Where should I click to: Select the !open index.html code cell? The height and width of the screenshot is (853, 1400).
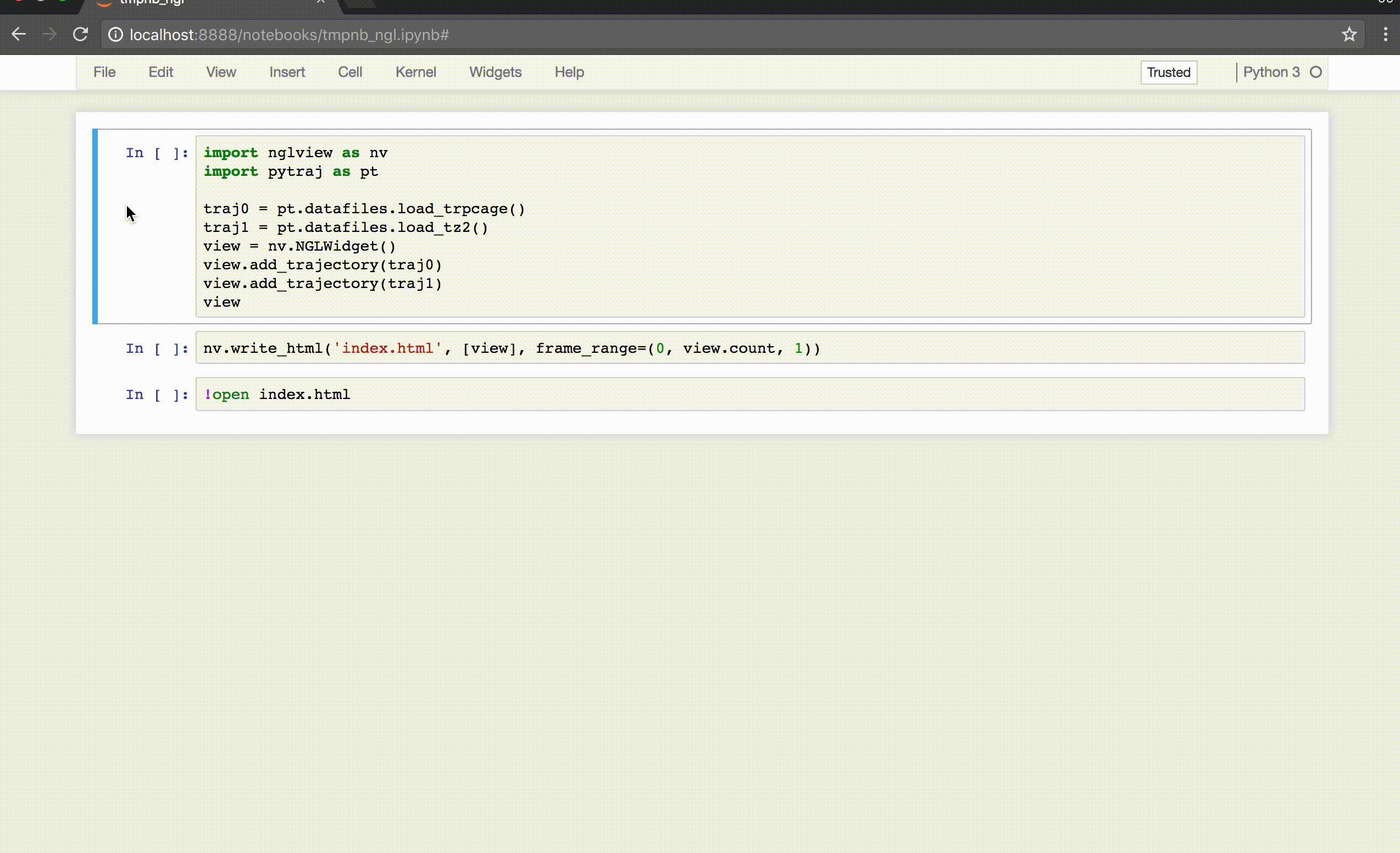(x=568, y=394)
